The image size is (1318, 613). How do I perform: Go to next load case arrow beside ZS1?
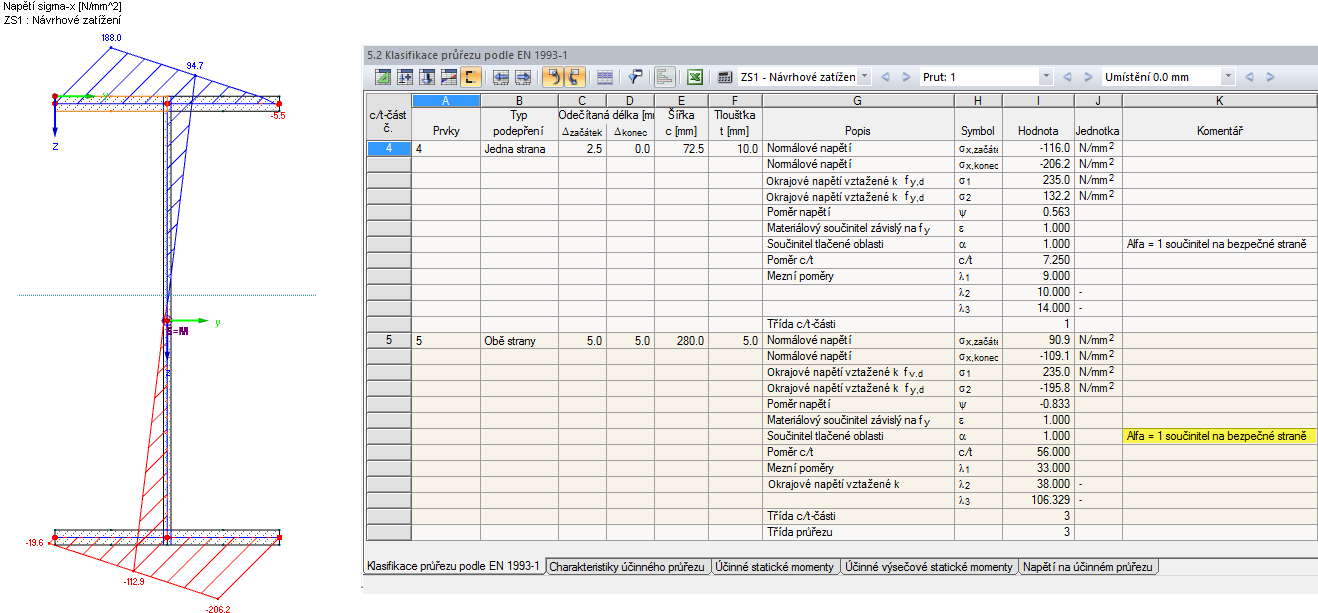coord(907,77)
